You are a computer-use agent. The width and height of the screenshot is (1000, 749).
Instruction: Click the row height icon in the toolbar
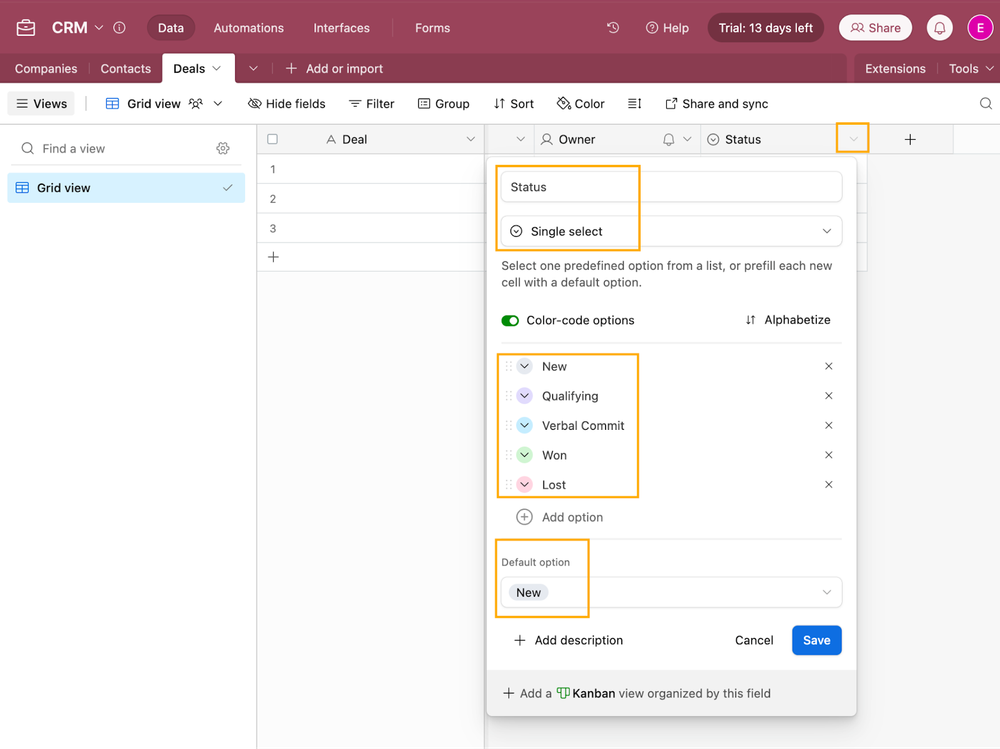634,103
